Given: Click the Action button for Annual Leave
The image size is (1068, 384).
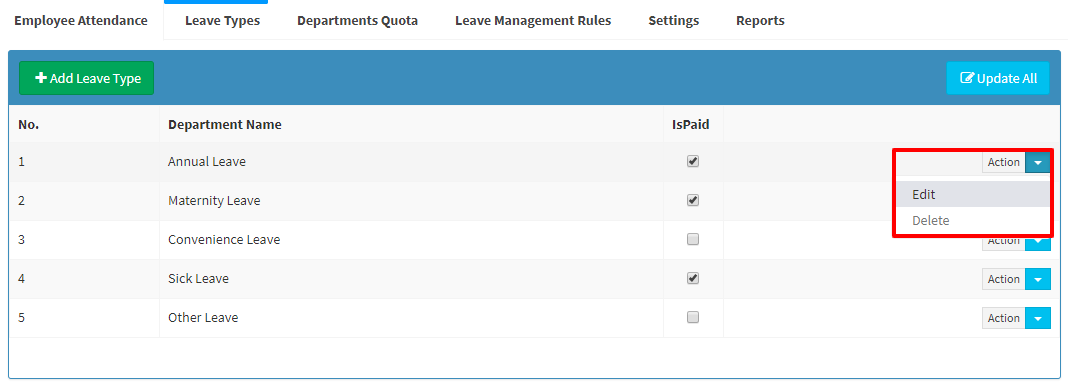Looking at the screenshot, I should pyautogui.click(x=1003, y=162).
